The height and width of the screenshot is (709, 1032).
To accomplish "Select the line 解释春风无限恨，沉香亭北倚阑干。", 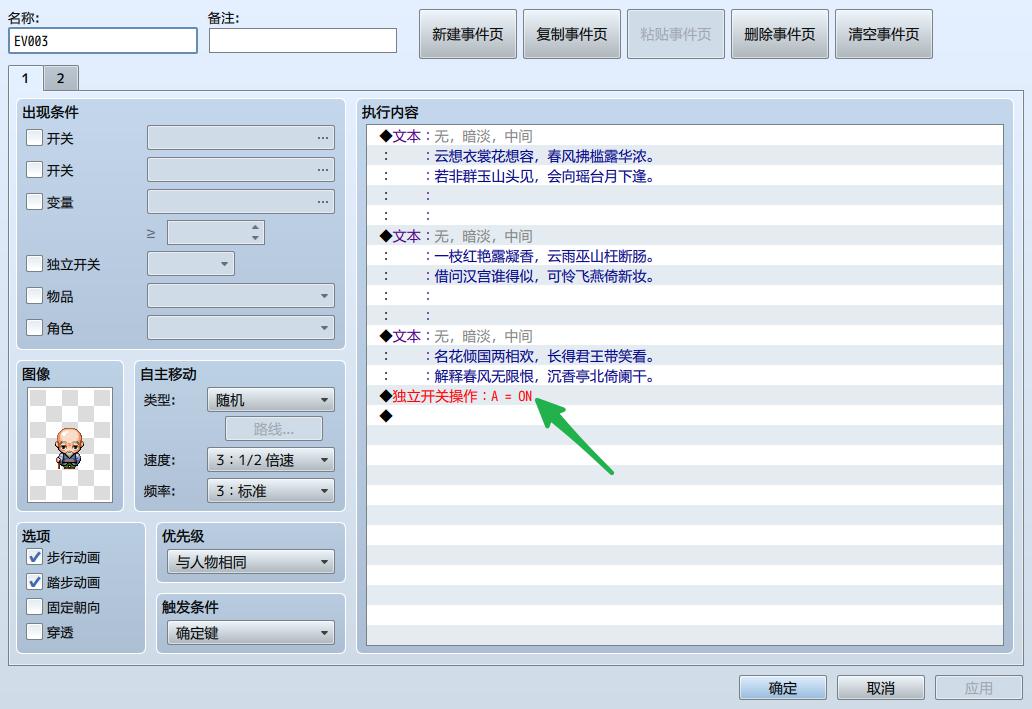I will 684,376.
